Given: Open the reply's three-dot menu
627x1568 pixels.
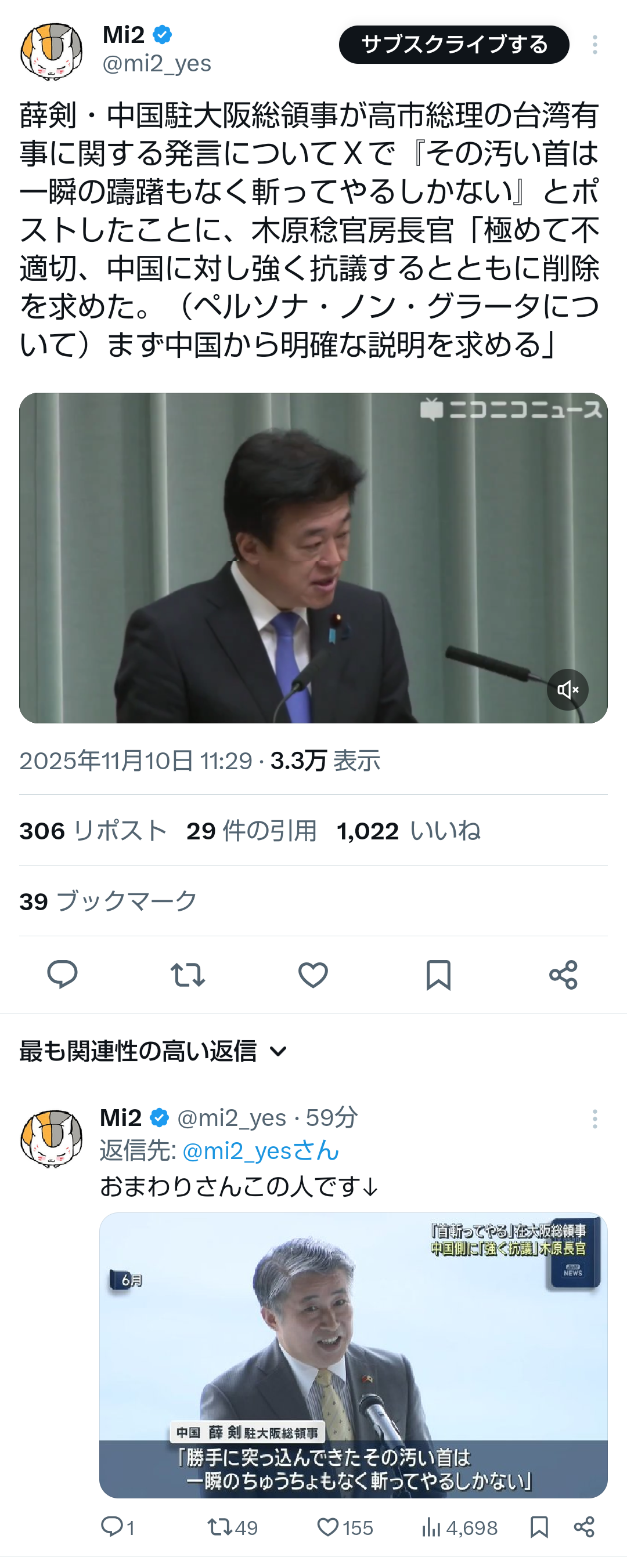Looking at the screenshot, I should [x=594, y=1119].
